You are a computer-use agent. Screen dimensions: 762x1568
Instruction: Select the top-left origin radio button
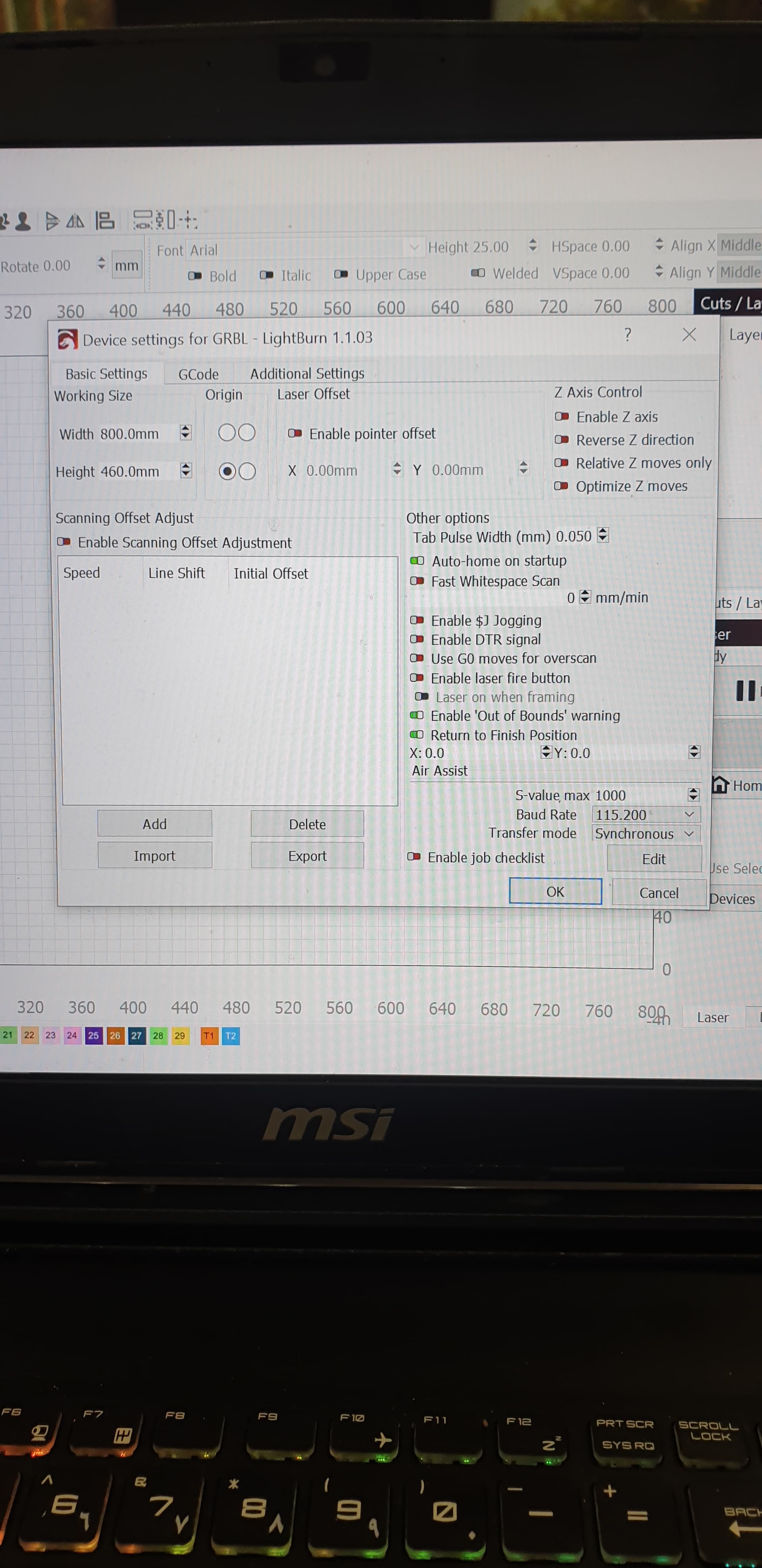point(226,432)
